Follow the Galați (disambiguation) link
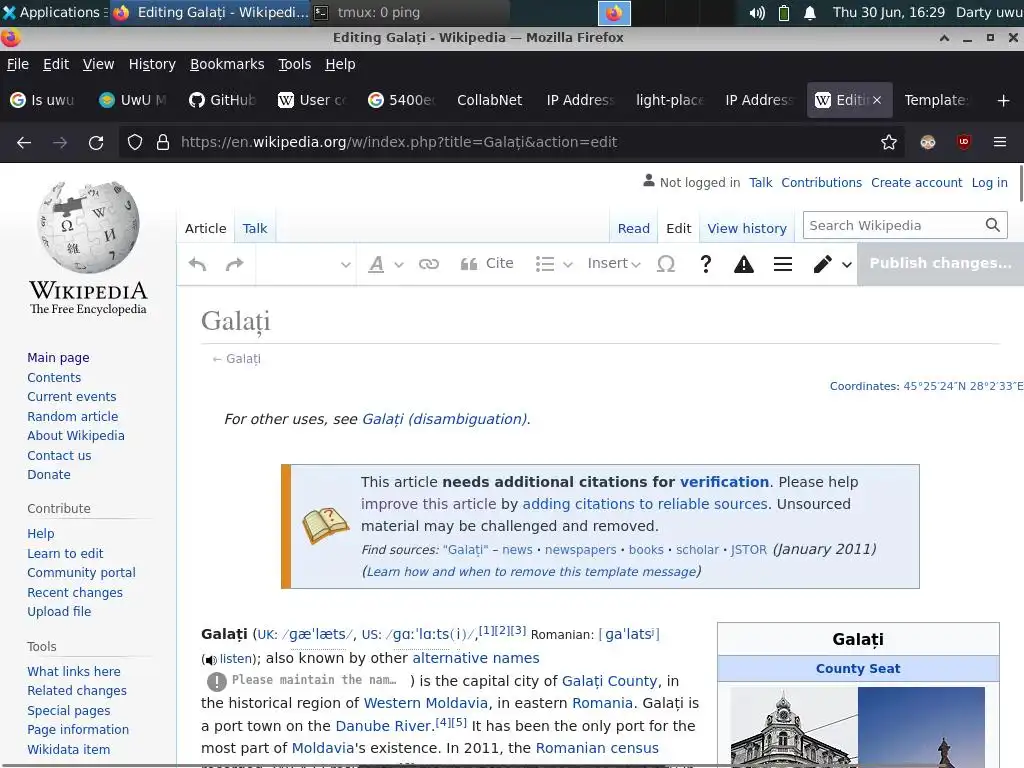 [445, 419]
